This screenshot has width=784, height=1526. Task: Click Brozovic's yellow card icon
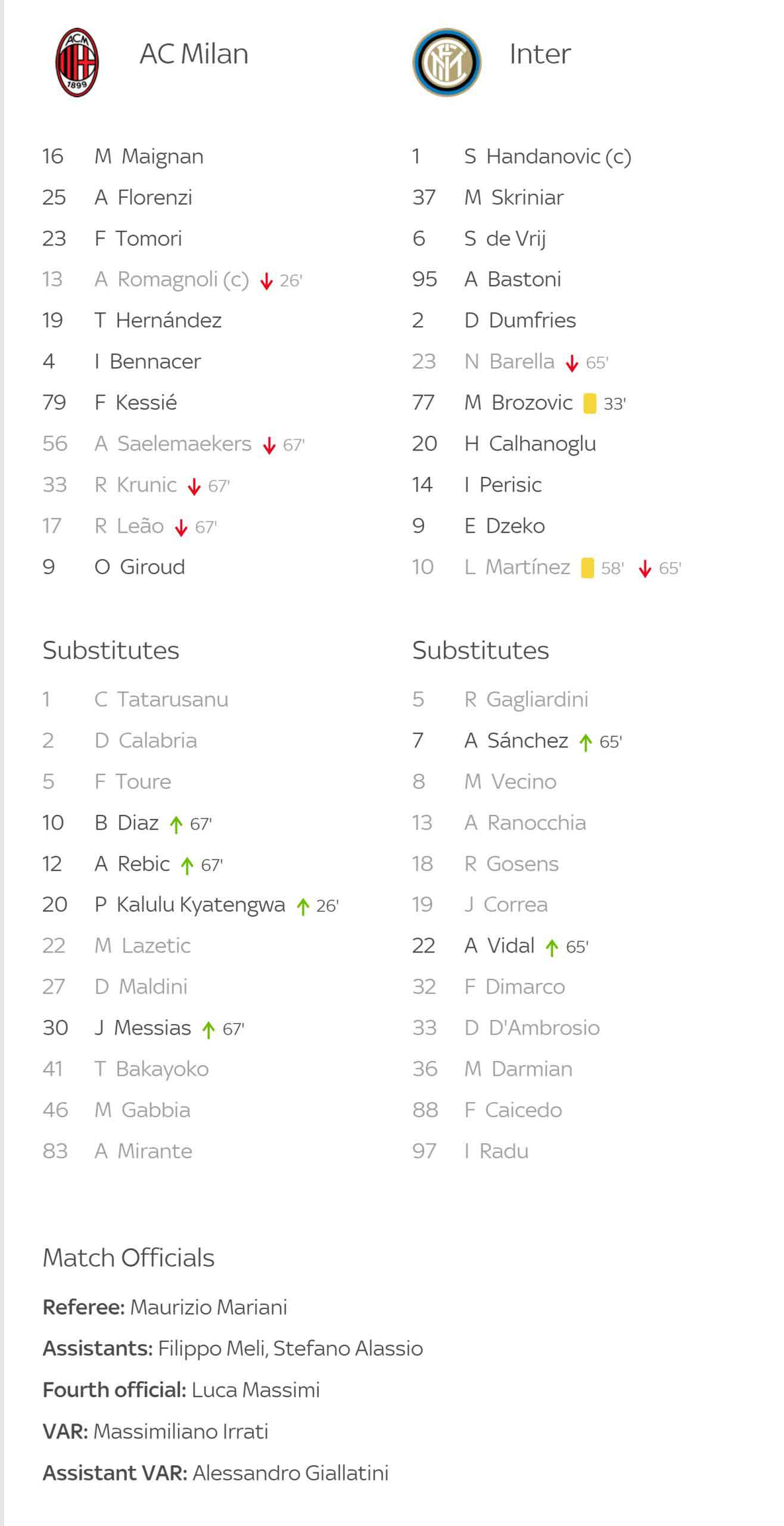point(589,404)
